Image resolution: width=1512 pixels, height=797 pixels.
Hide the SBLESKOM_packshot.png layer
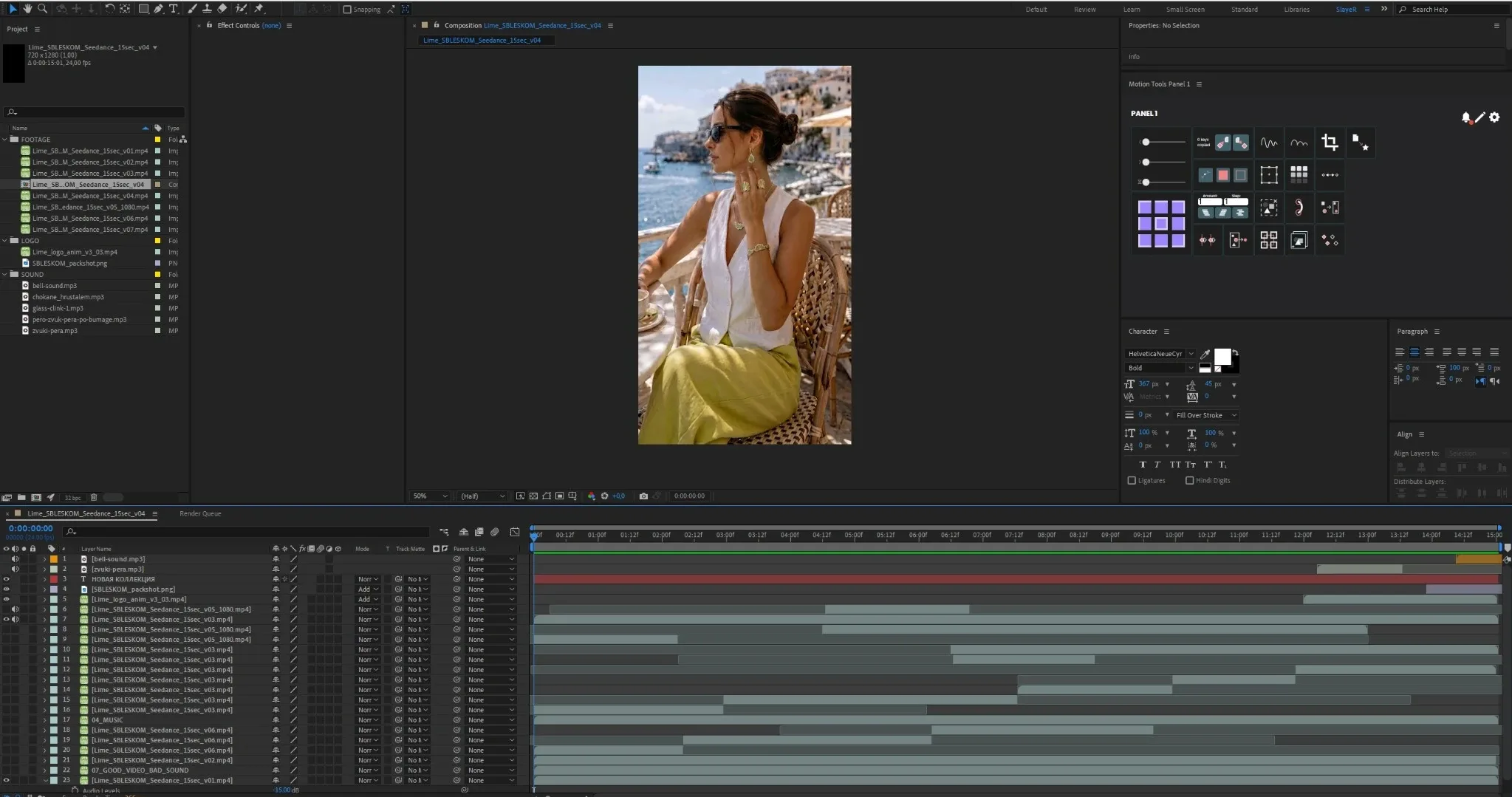pyautogui.click(x=7, y=589)
